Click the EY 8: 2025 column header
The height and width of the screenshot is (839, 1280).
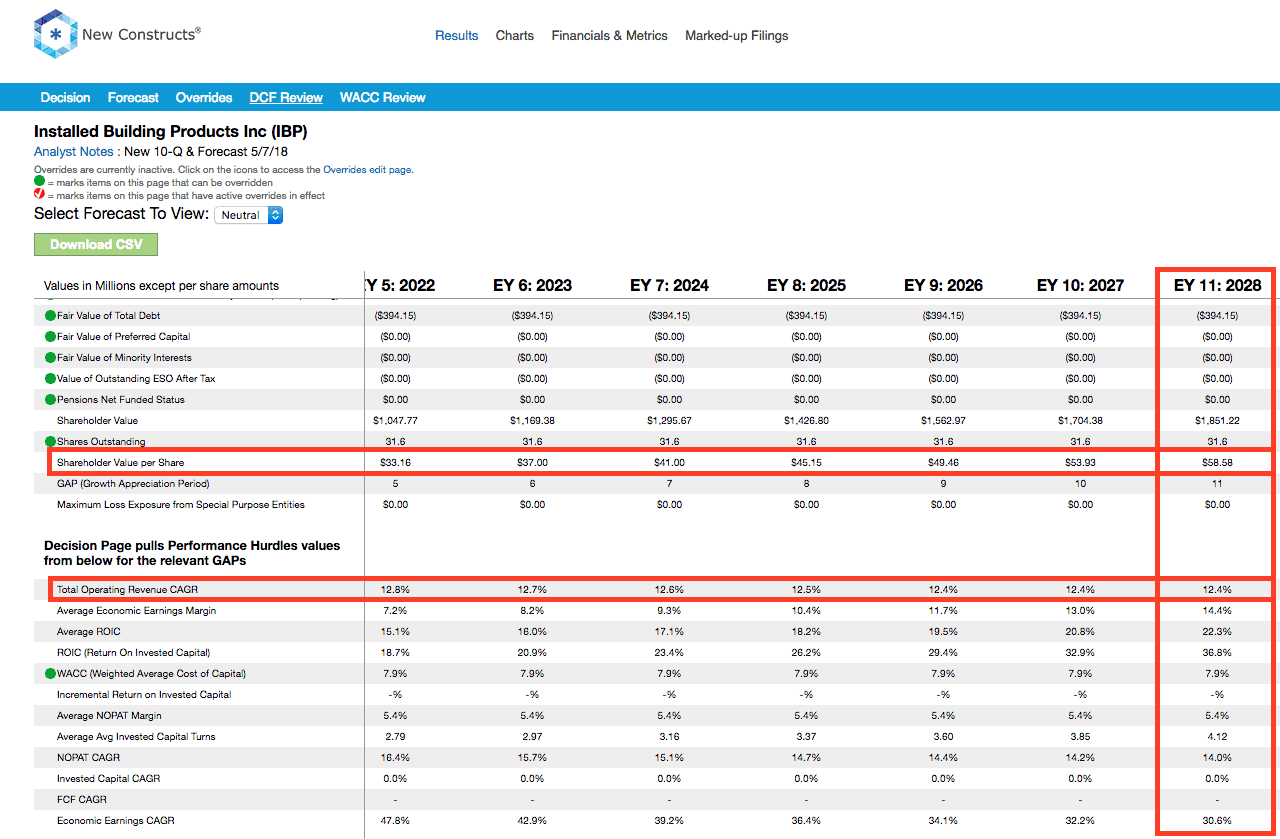coord(806,285)
